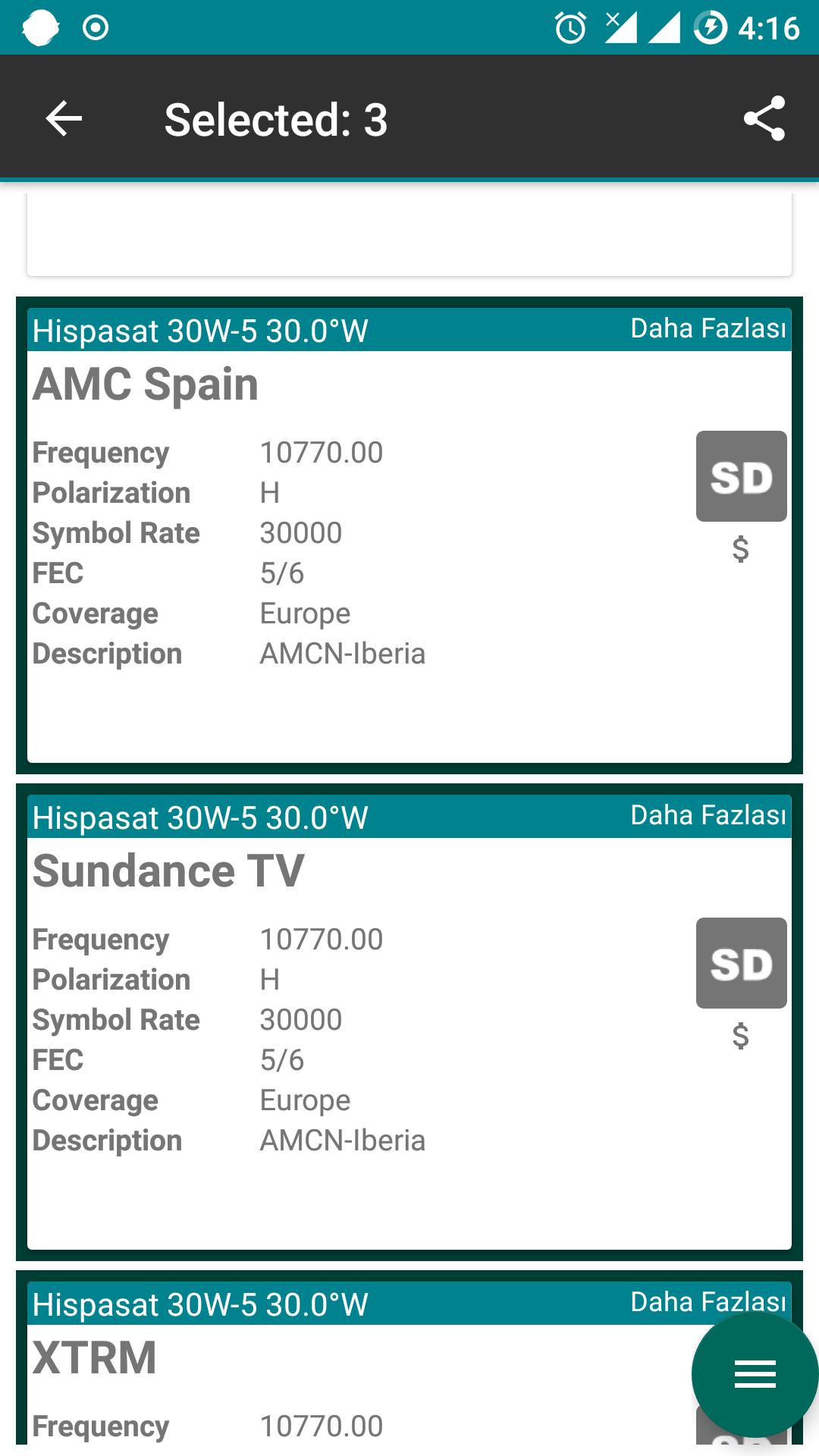Share the selected channels

point(764,118)
